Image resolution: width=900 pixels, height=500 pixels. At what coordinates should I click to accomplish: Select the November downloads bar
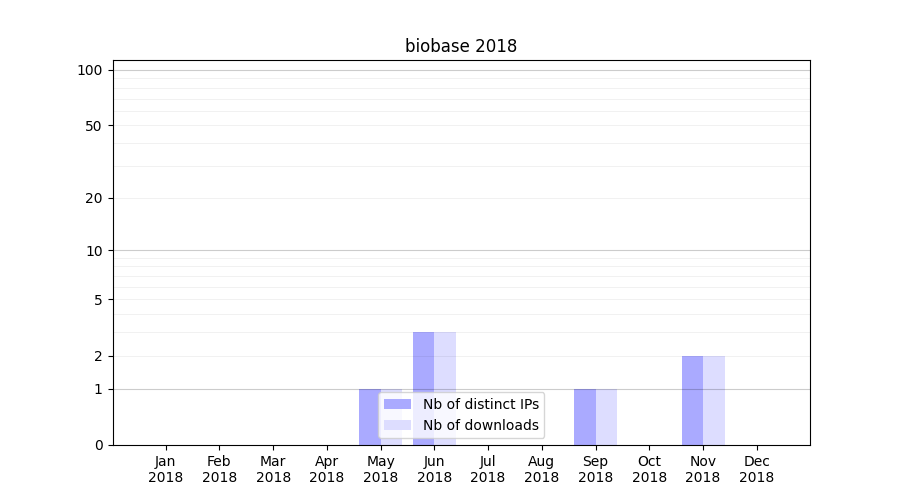(714, 400)
